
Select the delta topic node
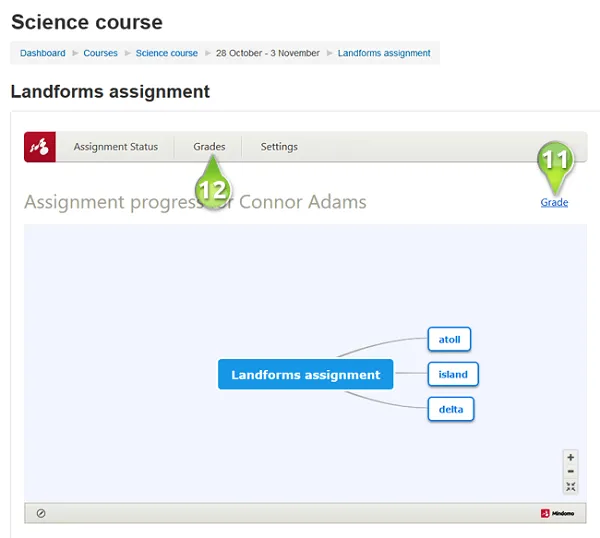click(450, 409)
